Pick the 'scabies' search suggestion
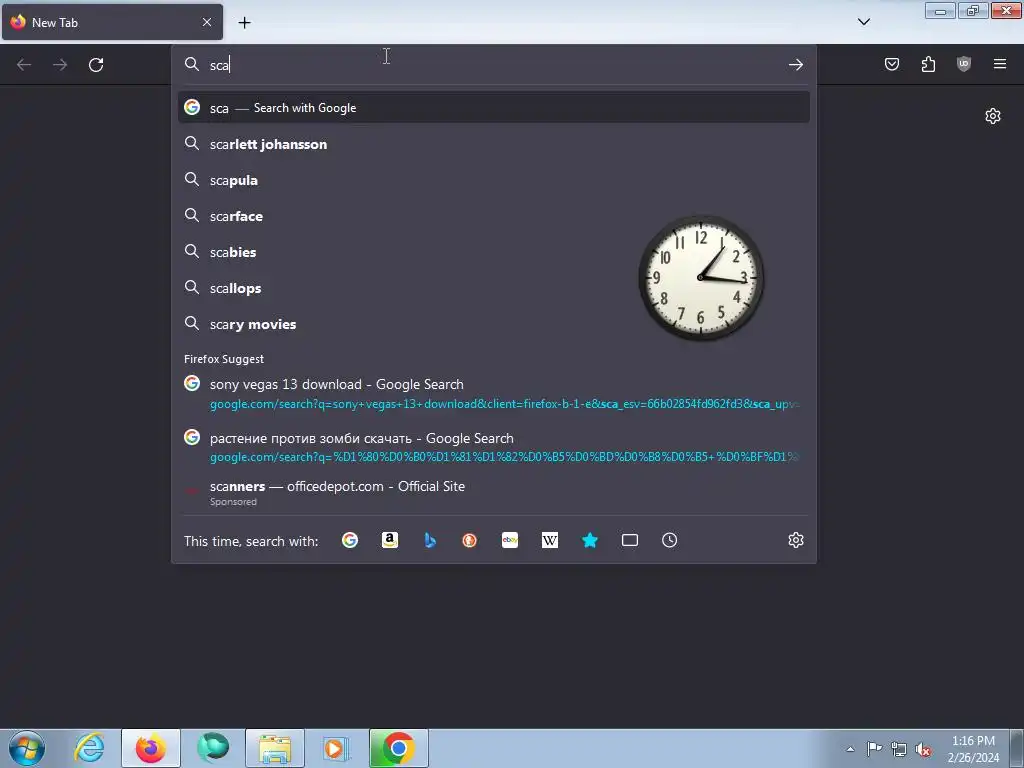 point(494,252)
